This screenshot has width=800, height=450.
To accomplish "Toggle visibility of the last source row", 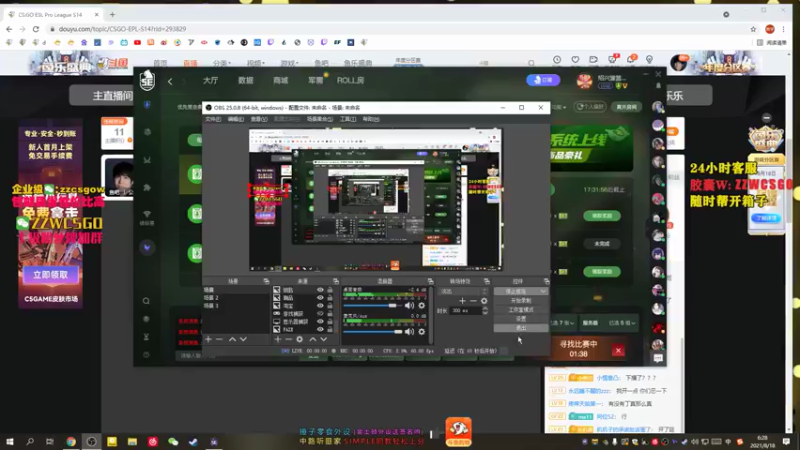I will 320,330.
